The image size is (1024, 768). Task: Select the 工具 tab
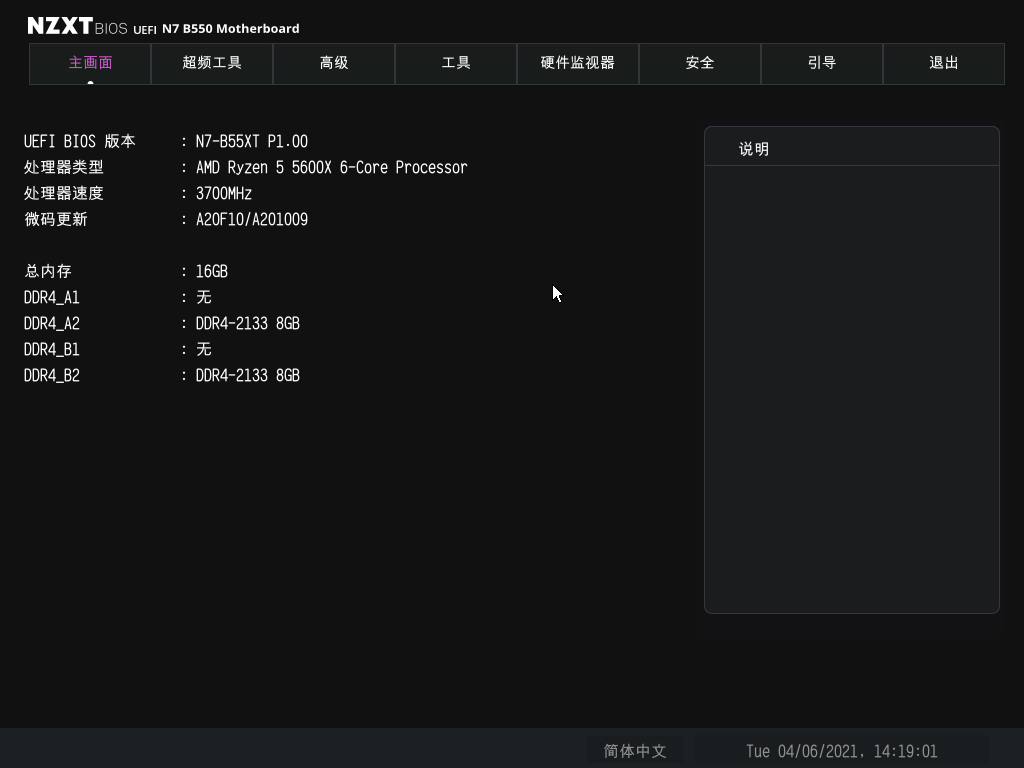[456, 63]
